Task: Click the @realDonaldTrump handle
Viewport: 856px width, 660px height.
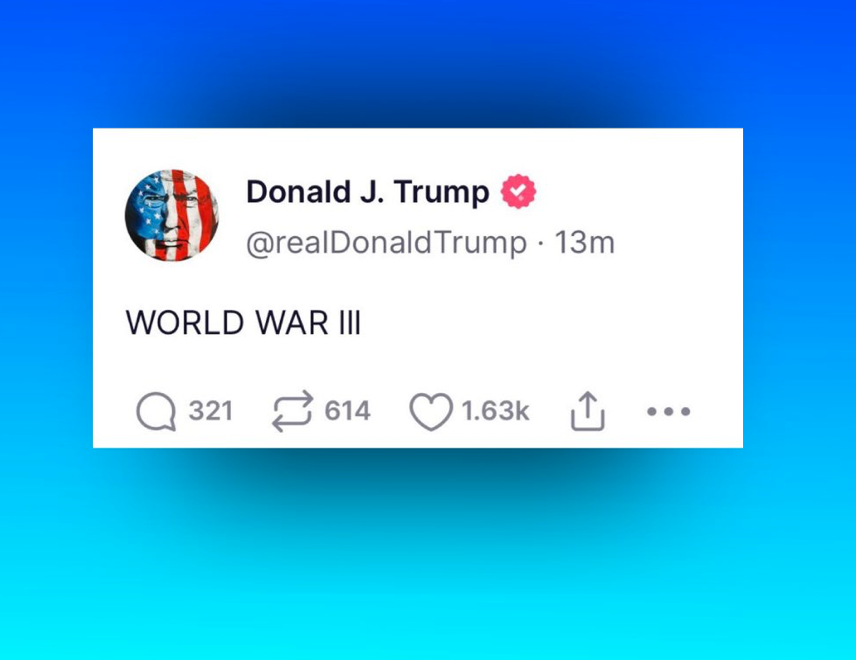Action: pyautogui.click(x=387, y=242)
